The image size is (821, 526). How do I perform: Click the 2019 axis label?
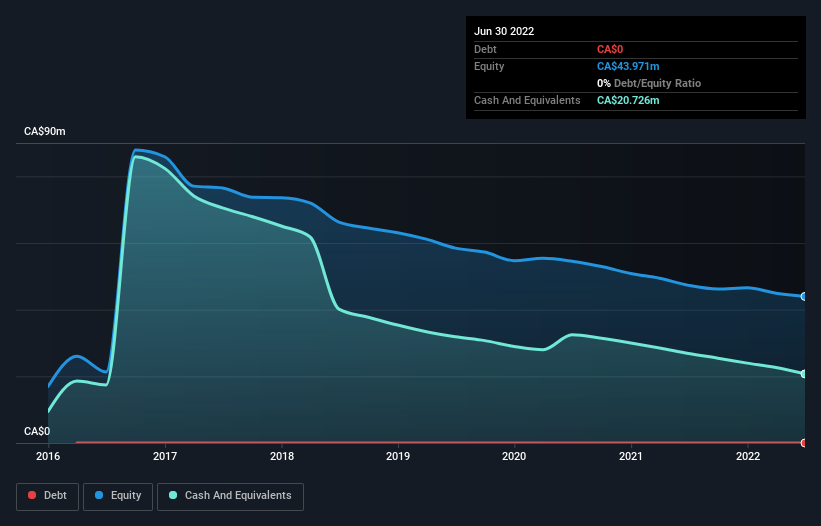[398, 456]
